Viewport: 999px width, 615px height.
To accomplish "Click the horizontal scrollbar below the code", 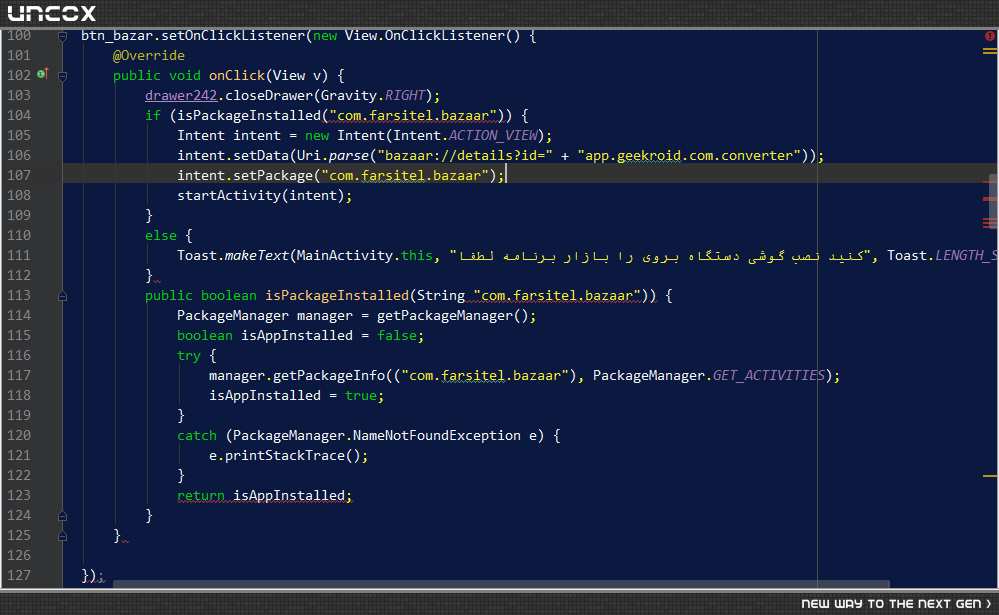I will (x=501, y=584).
